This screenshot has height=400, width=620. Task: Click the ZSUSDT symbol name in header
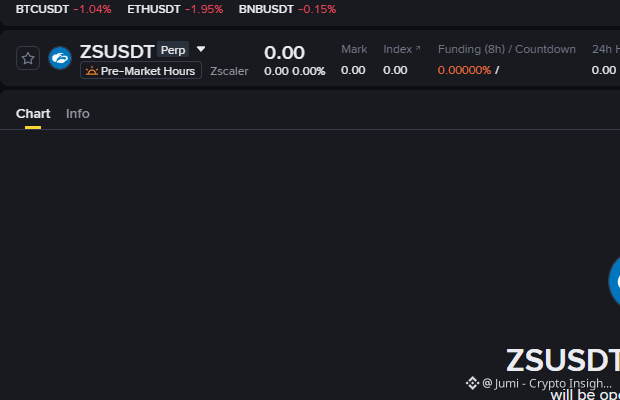point(117,51)
